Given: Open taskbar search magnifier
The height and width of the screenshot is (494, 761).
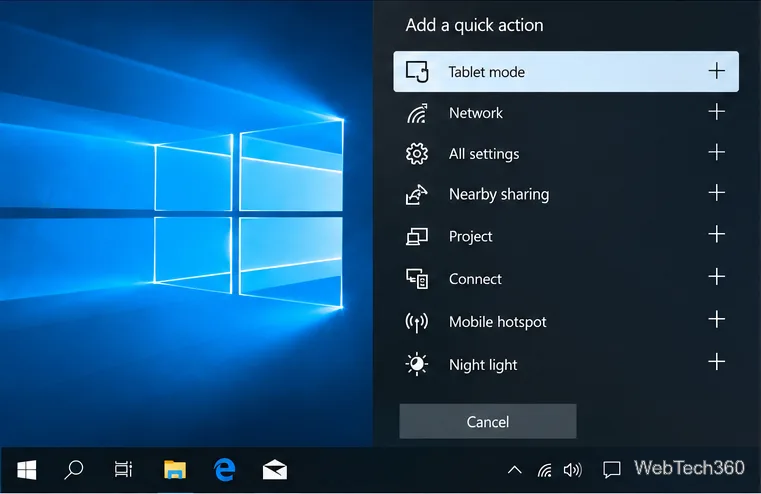Looking at the screenshot, I should point(74,470).
